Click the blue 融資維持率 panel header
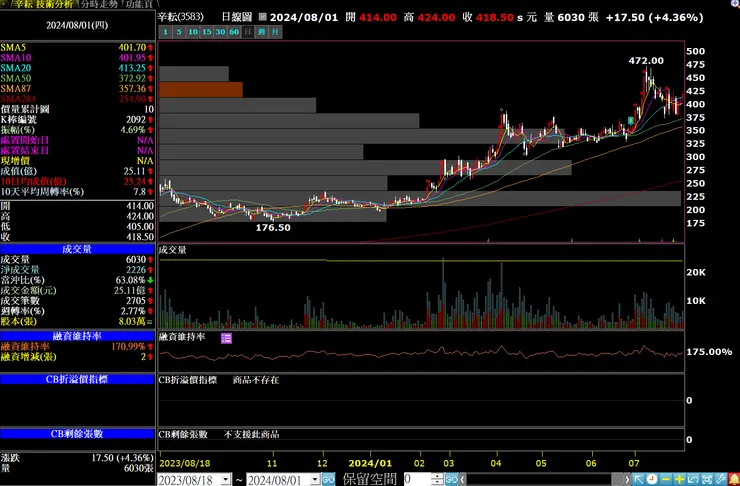Screen dimensions: 740x486 click(x=77, y=336)
